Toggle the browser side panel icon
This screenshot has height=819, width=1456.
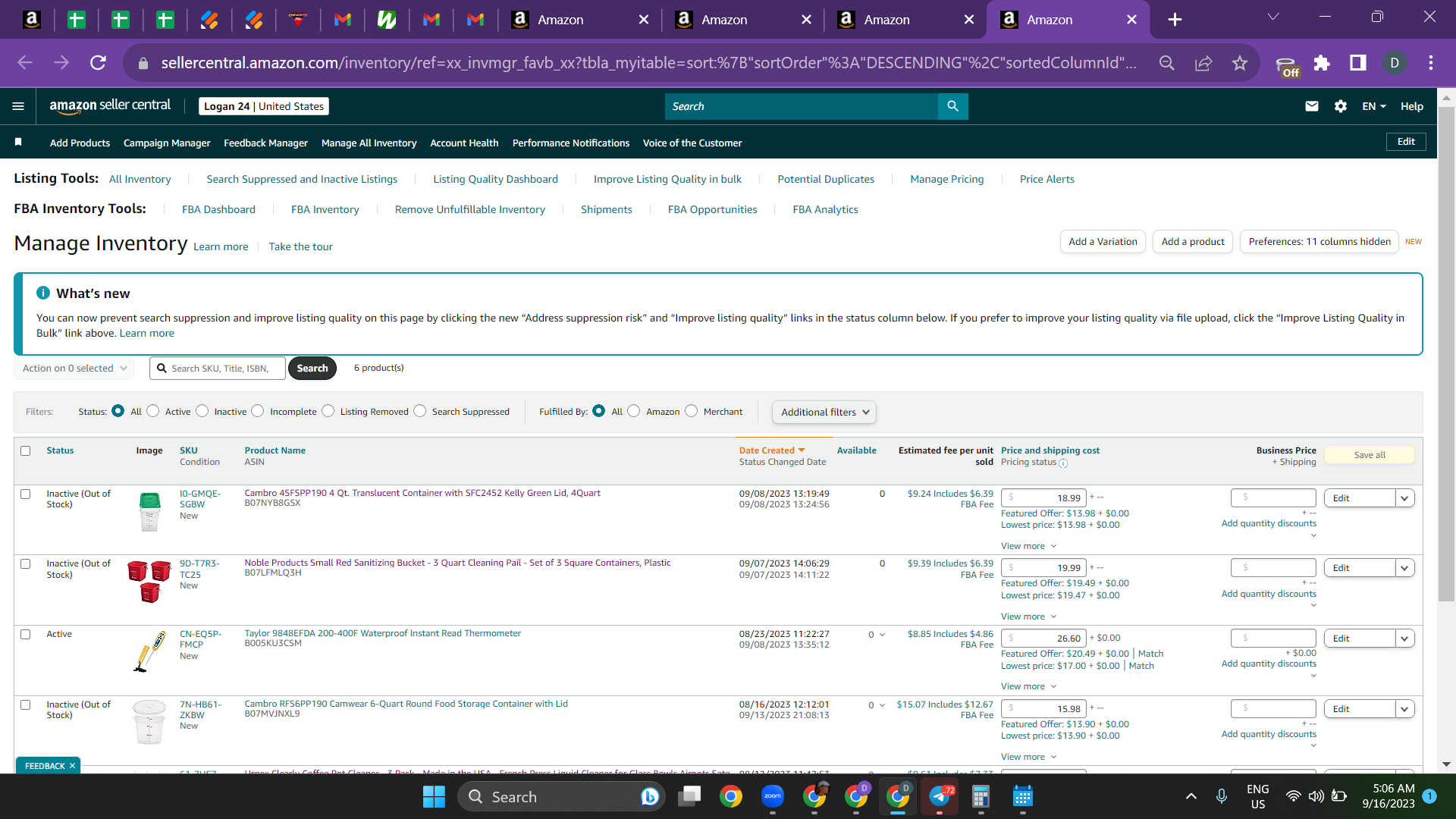(1358, 63)
